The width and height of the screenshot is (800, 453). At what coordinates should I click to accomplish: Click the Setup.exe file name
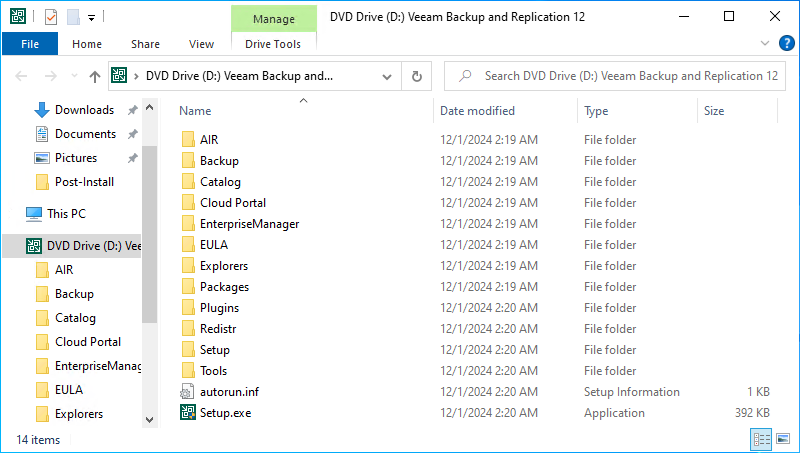pyautogui.click(x=226, y=413)
